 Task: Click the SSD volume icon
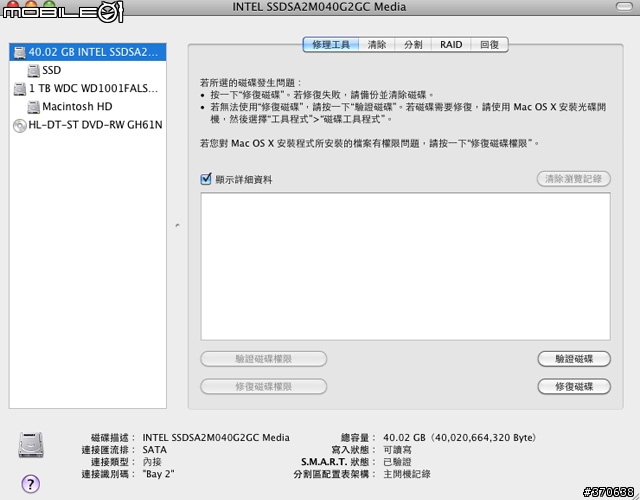[x=33, y=71]
